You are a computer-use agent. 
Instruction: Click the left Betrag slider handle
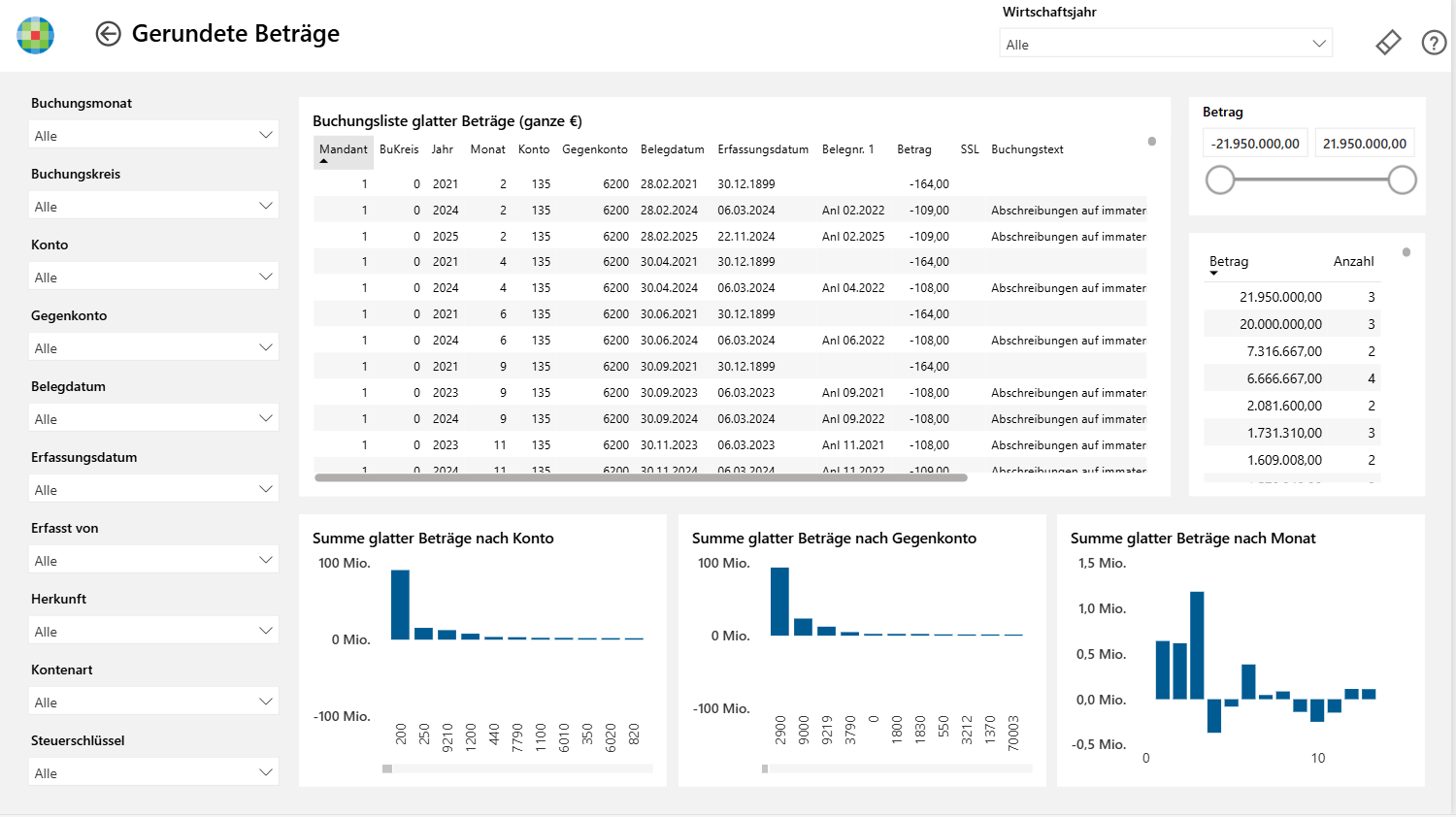click(x=1220, y=180)
